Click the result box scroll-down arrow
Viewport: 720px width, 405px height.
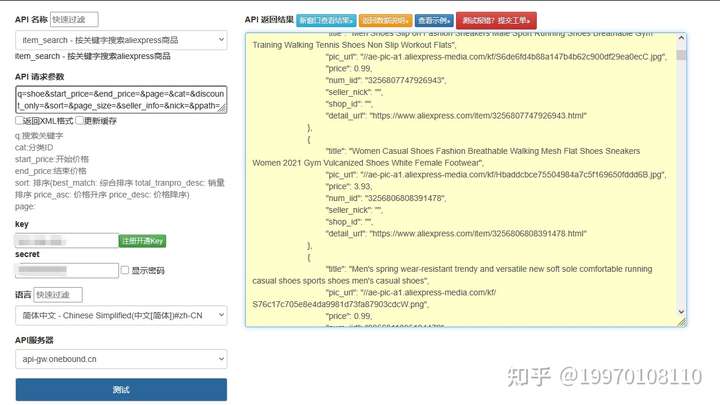pos(681,312)
